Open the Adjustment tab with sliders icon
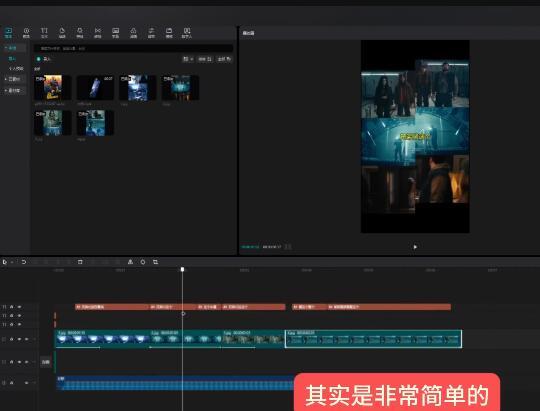This screenshot has width=540, height=411. pos(151,33)
